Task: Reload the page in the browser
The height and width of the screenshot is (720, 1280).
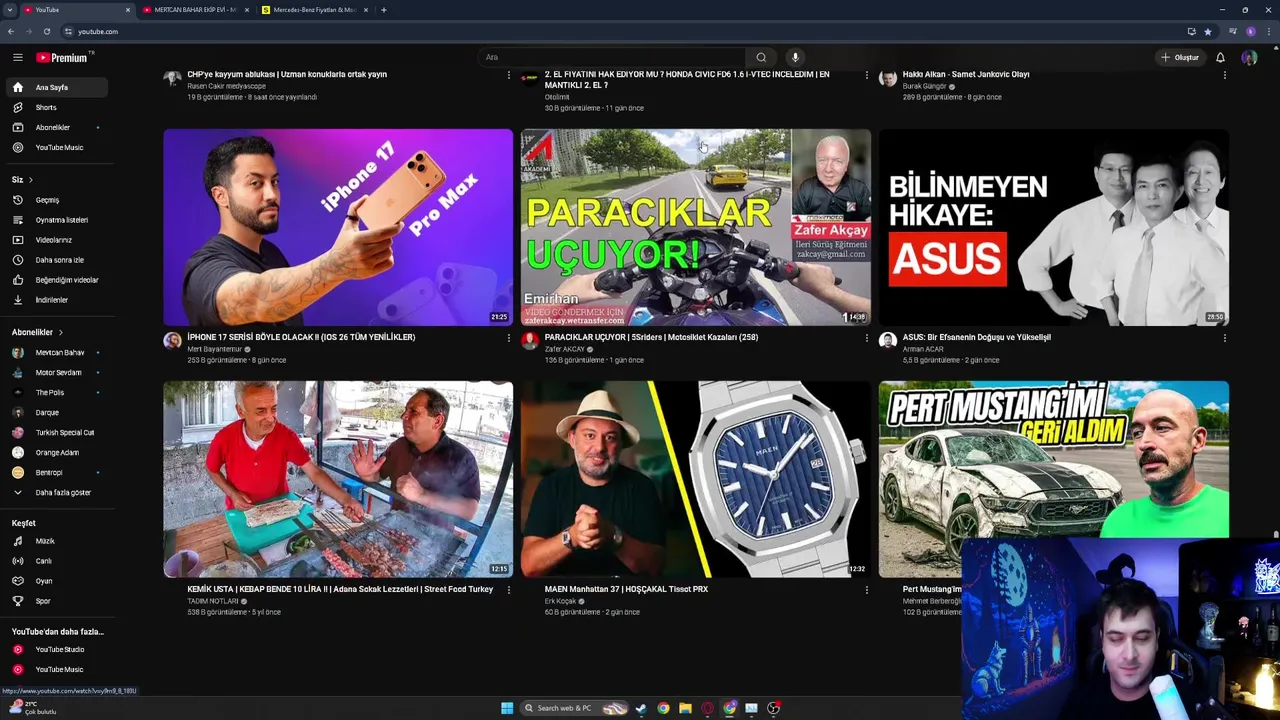Action: tap(46, 31)
